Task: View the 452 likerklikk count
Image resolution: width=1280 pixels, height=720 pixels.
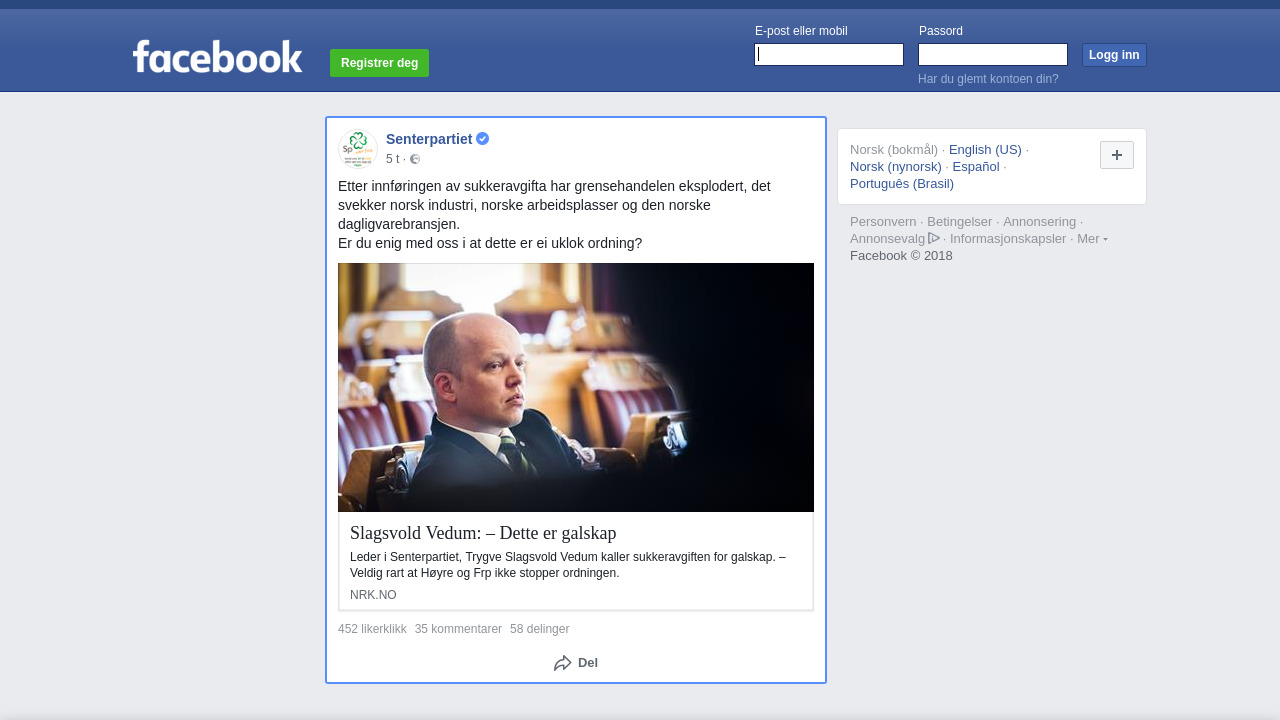Action: 372,629
